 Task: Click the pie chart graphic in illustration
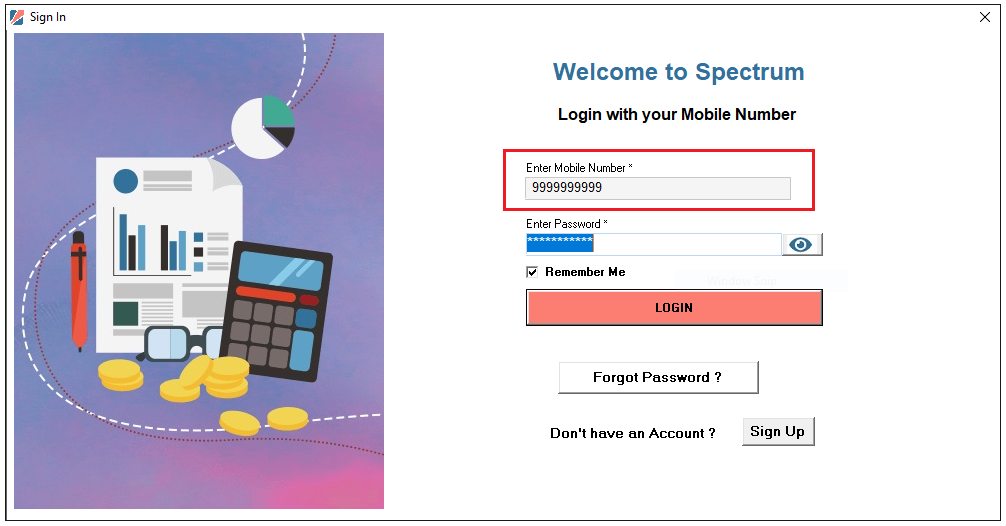coord(263,127)
